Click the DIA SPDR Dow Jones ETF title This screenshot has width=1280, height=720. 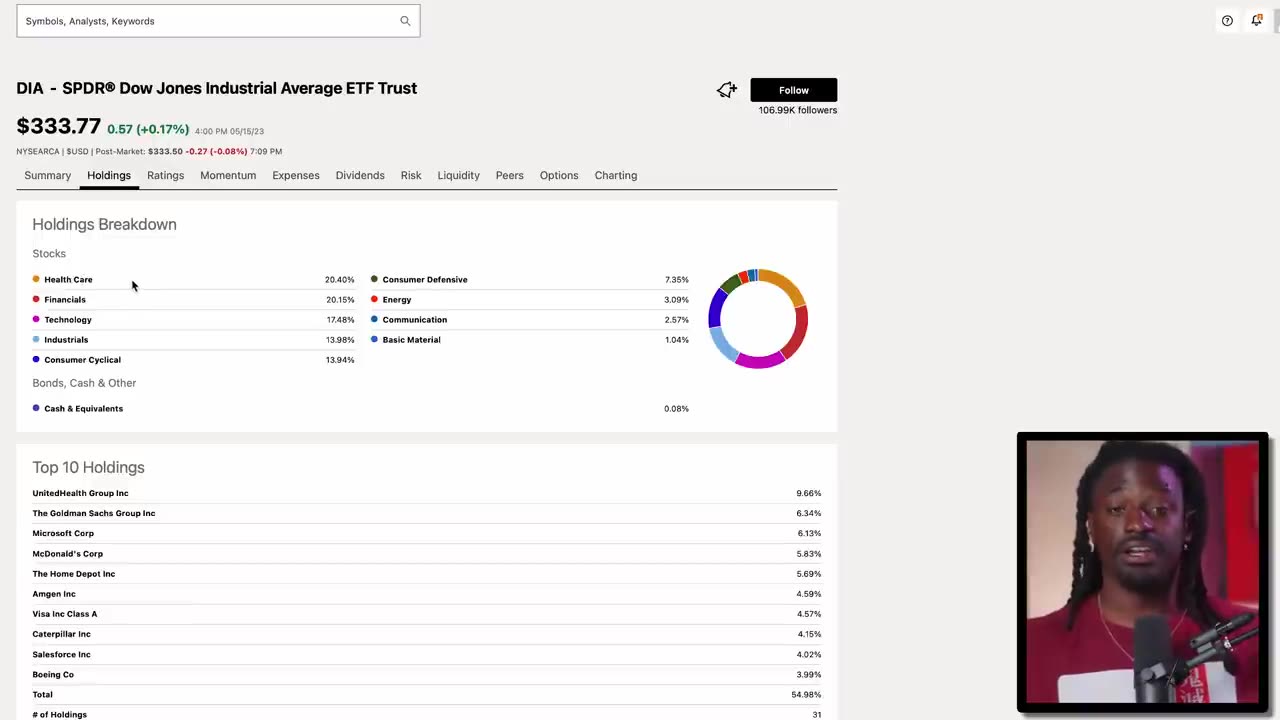tap(216, 88)
